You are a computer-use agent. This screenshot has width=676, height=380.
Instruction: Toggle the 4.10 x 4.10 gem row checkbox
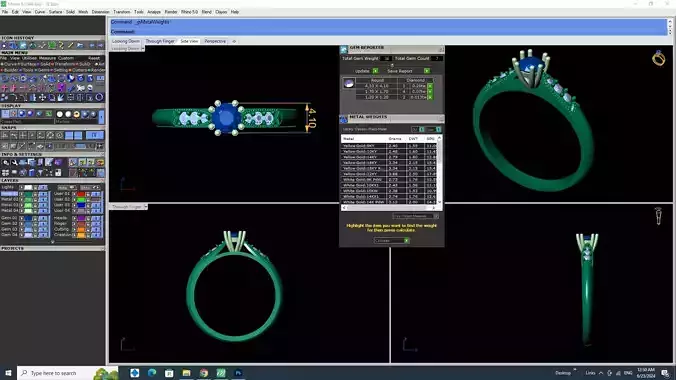430,86
